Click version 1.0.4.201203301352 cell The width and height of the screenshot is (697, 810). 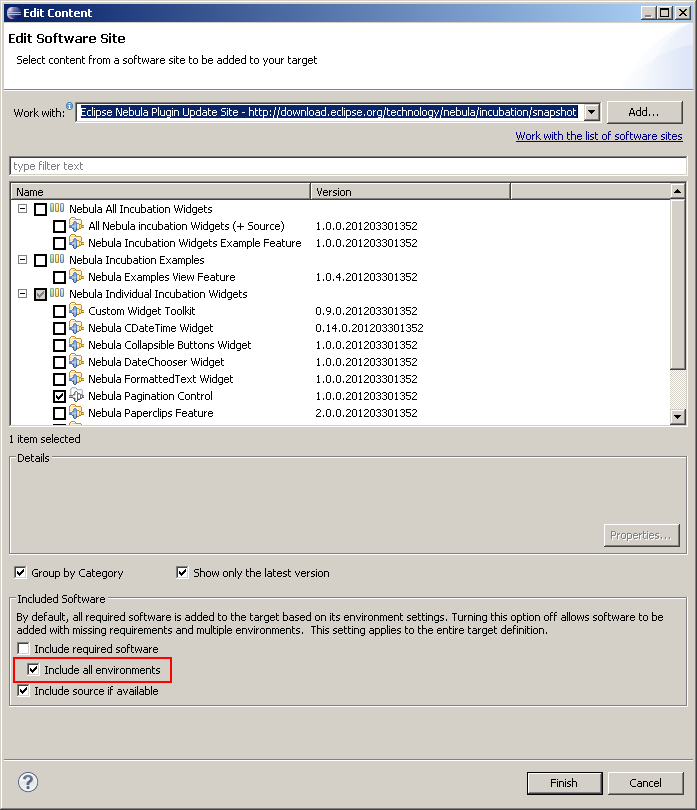pyautogui.click(x=366, y=277)
